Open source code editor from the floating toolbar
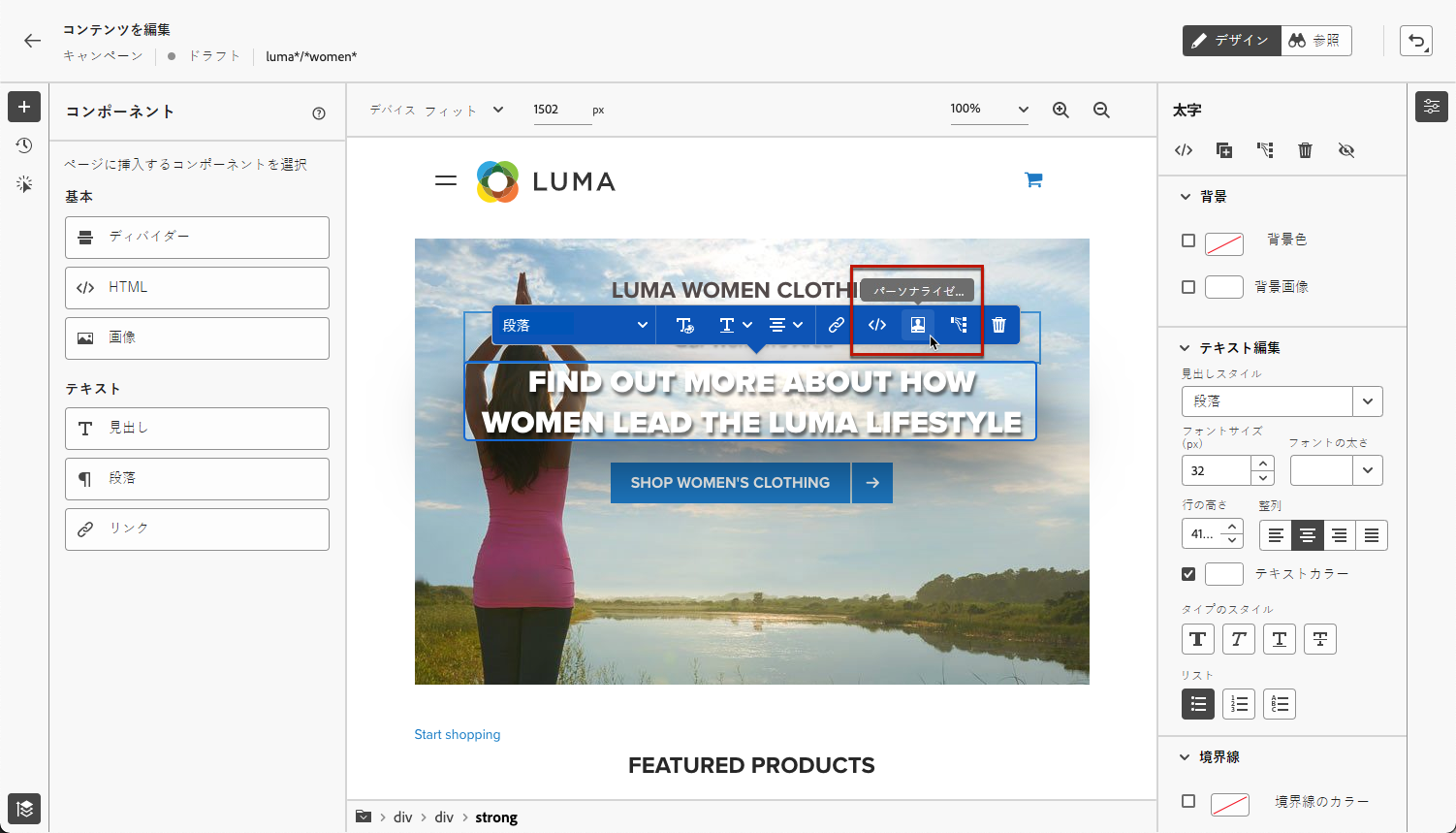Viewport: 1456px width, 833px height. 877,325
